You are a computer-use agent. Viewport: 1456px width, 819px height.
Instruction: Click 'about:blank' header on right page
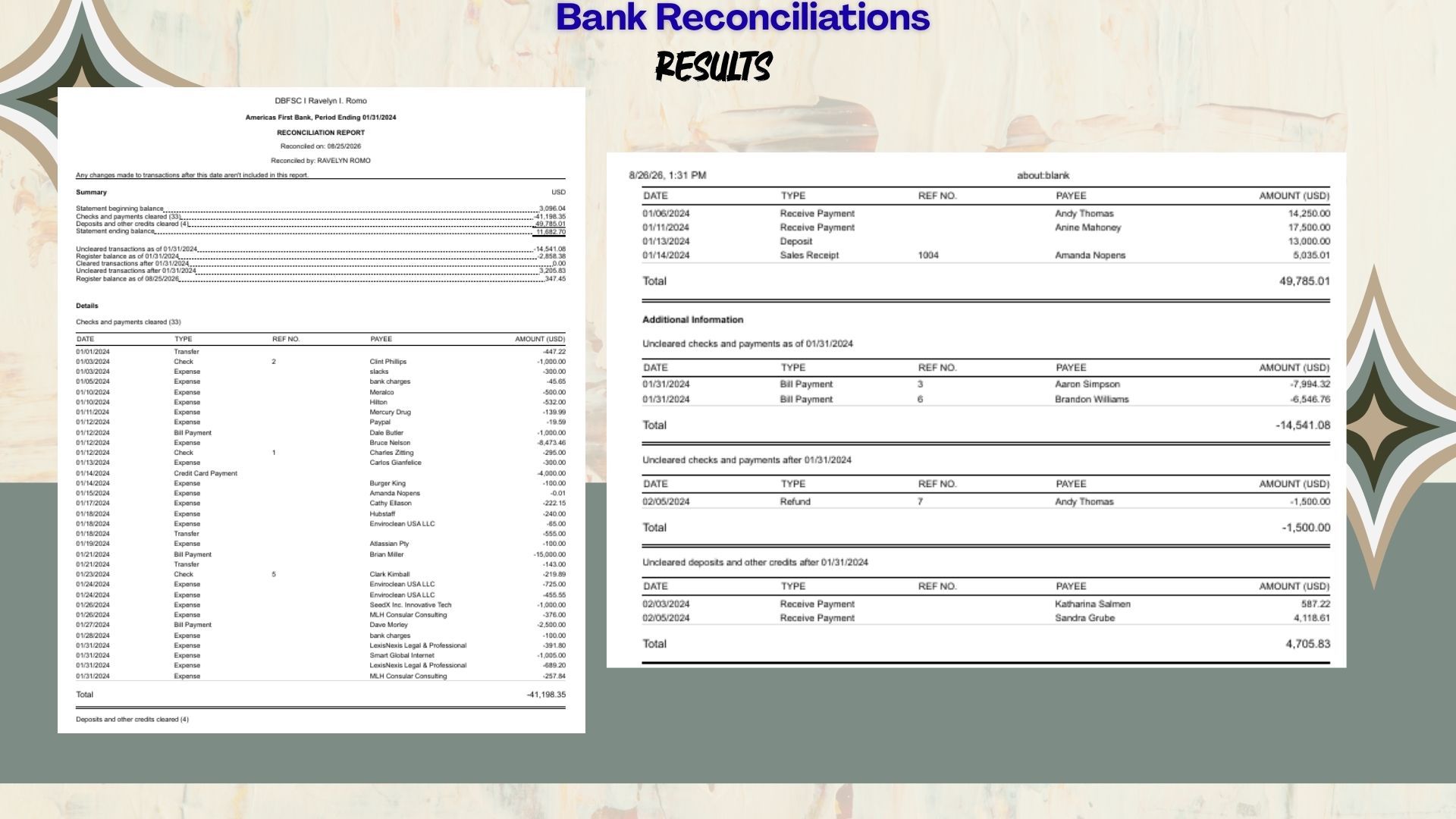[1043, 175]
